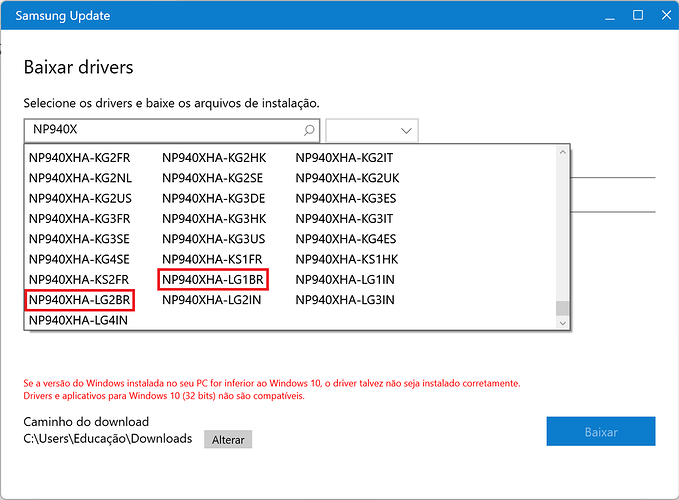Select model NP940XHA-KG4SE
The height and width of the screenshot is (500, 679).
pyautogui.click(x=79, y=259)
